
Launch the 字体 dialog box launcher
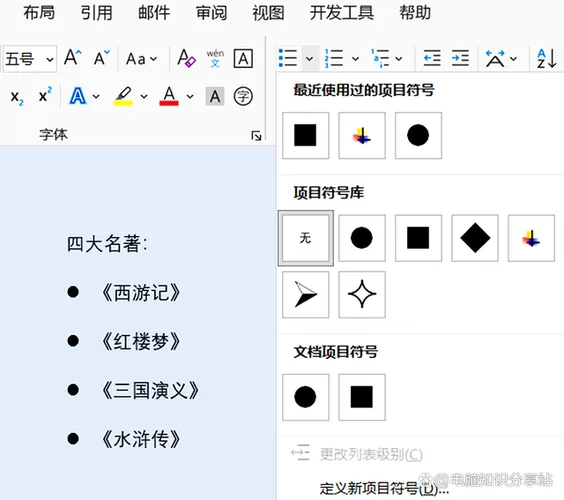(256, 136)
